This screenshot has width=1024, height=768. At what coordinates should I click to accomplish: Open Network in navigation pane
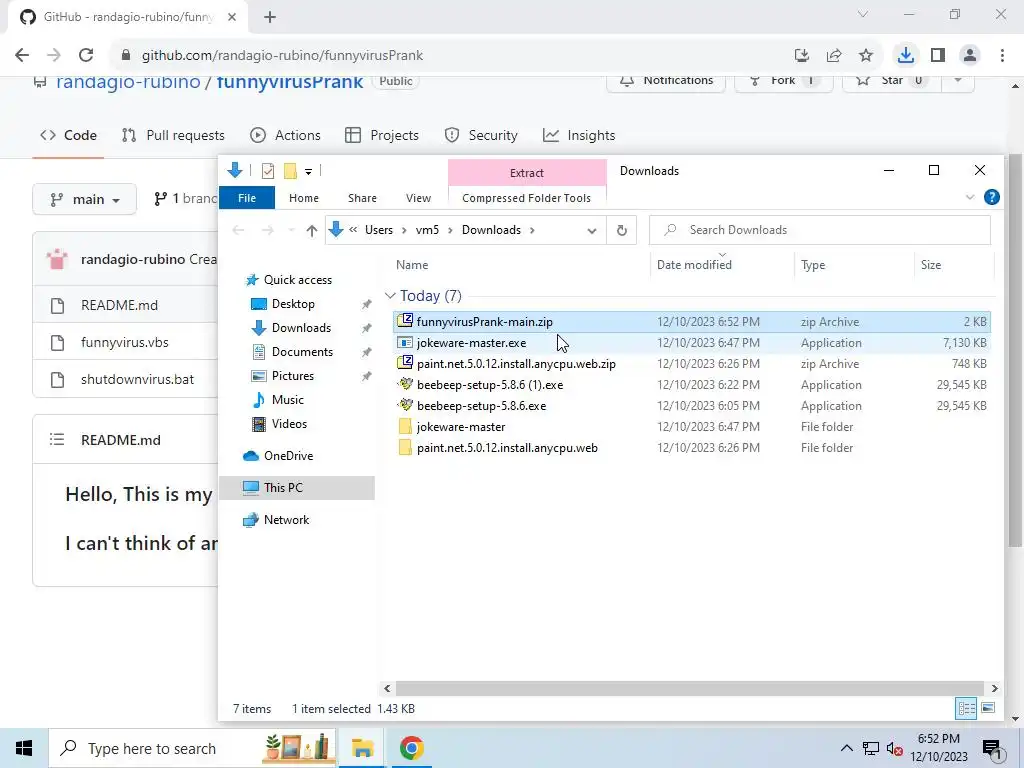coord(287,520)
